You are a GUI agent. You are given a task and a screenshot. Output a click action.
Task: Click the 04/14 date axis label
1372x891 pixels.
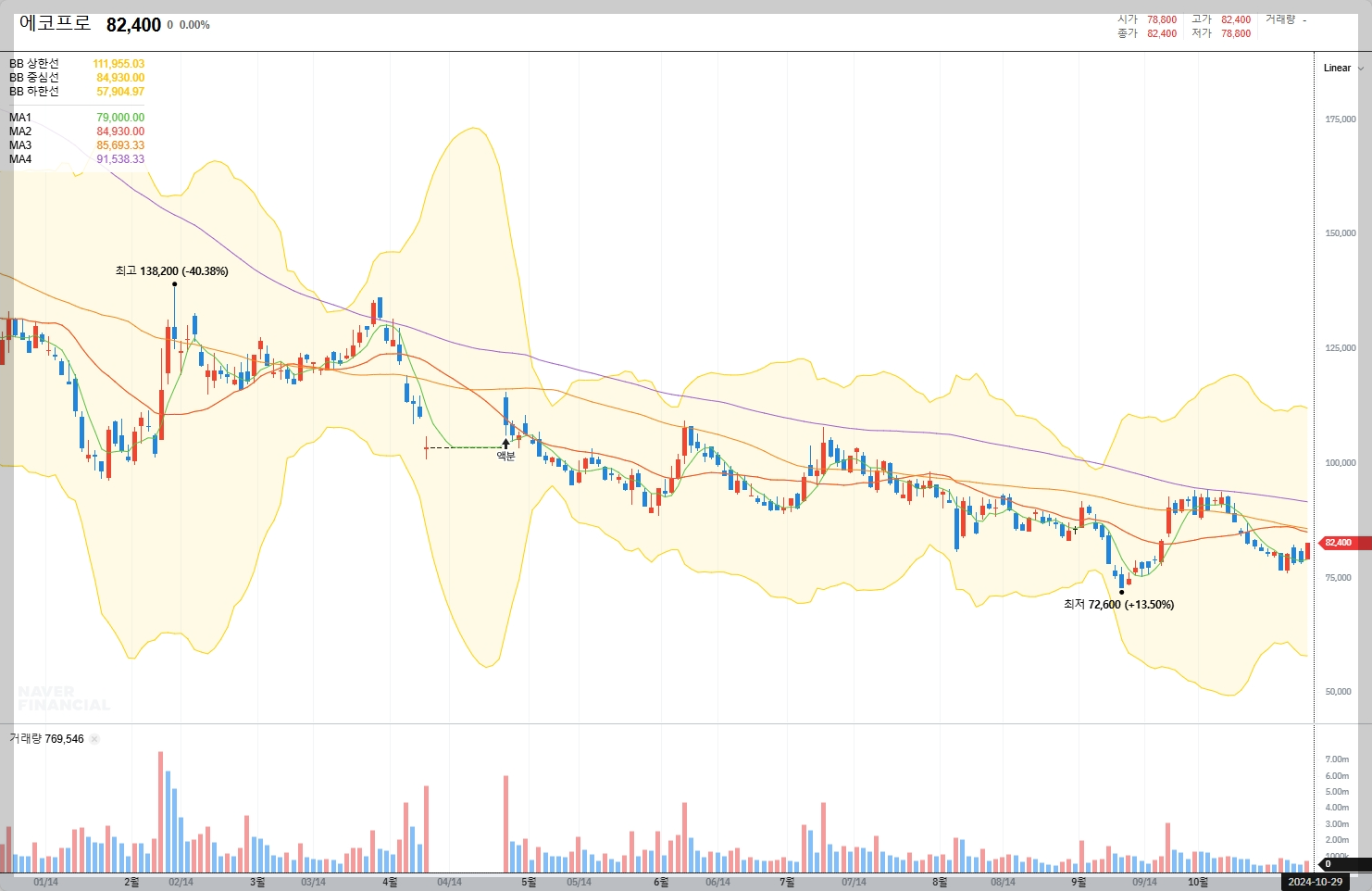pos(449,882)
